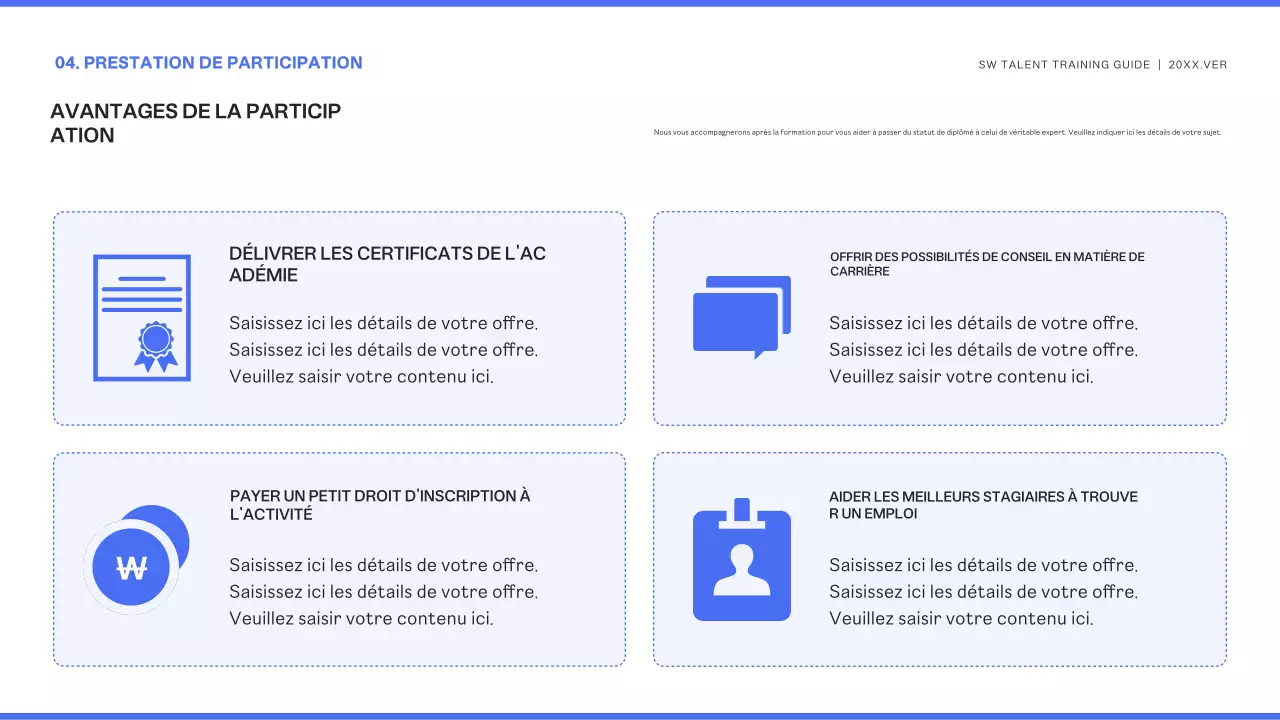
Task: Click the won currency coin icon
Action: (x=133, y=565)
